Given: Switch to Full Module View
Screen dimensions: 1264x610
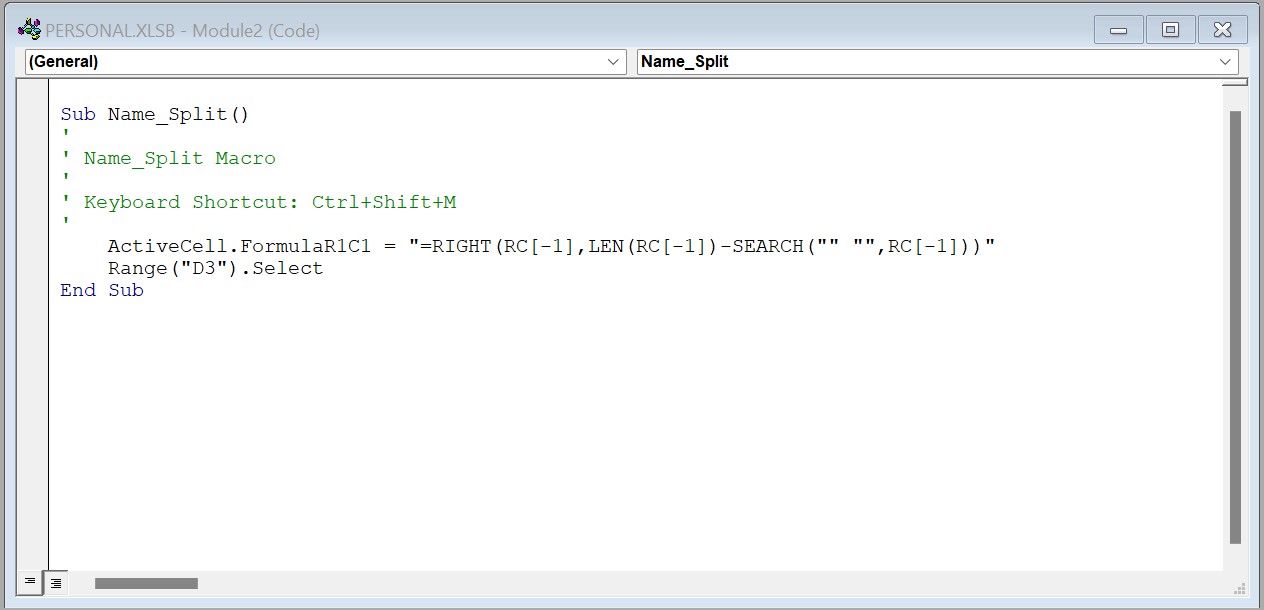Looking at the screenshot, I should point(56,582).
